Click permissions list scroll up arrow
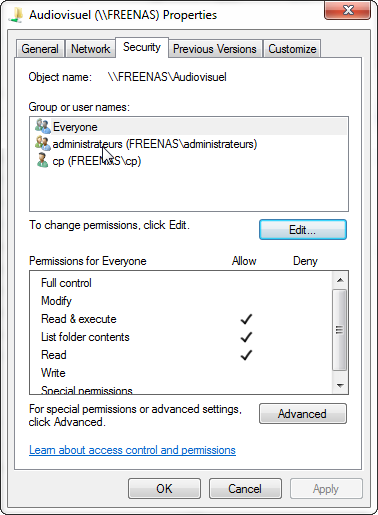The width and height of the screenshot is (378, 515). (340, 280)
